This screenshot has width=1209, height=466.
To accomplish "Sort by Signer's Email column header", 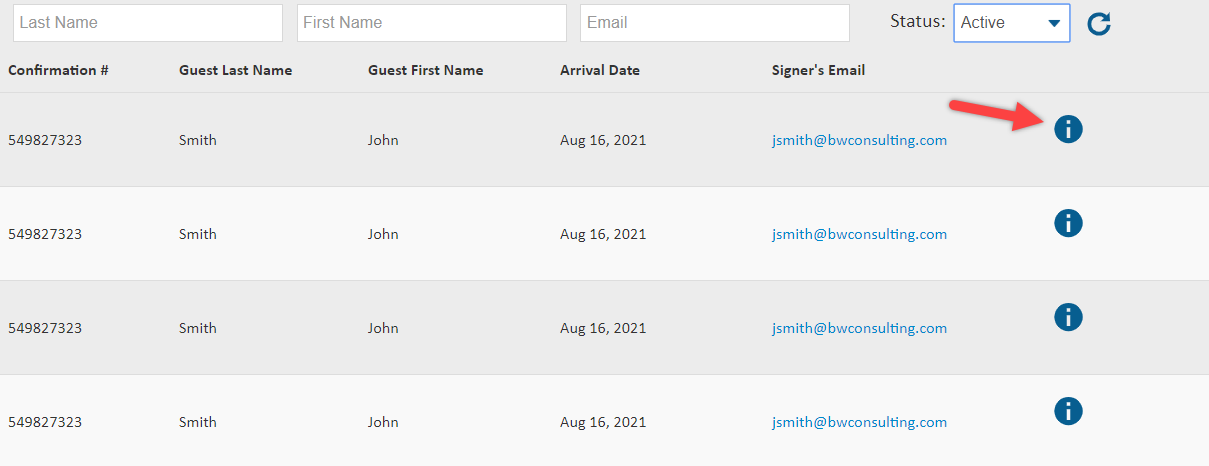I will click(x=819, y=71).
